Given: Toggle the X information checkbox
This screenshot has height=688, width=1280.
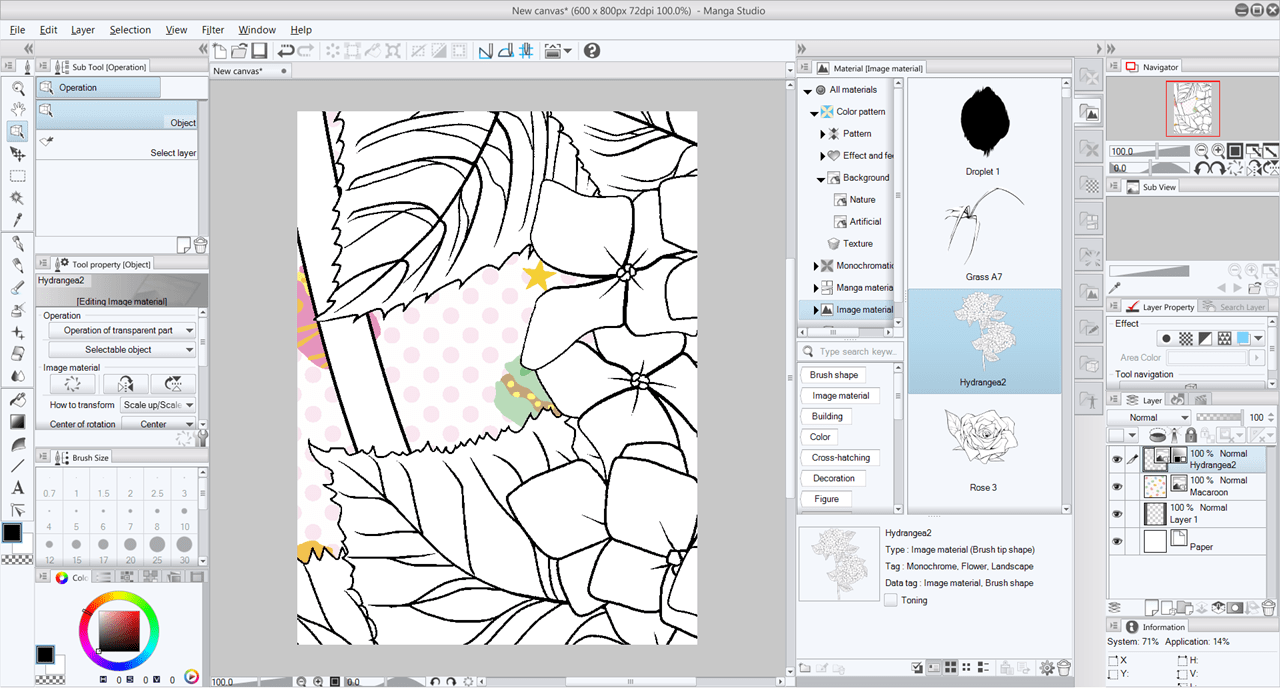Looking at the screenshot, I should pos(1113,661).
